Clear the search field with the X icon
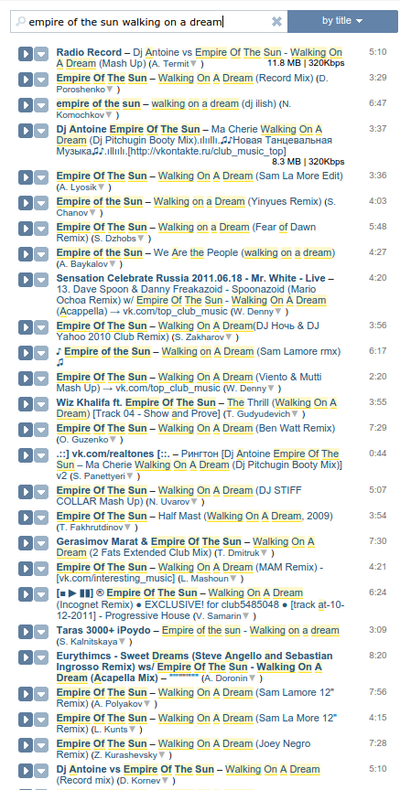This screenshot has width=400, height=790. [277, 21]
